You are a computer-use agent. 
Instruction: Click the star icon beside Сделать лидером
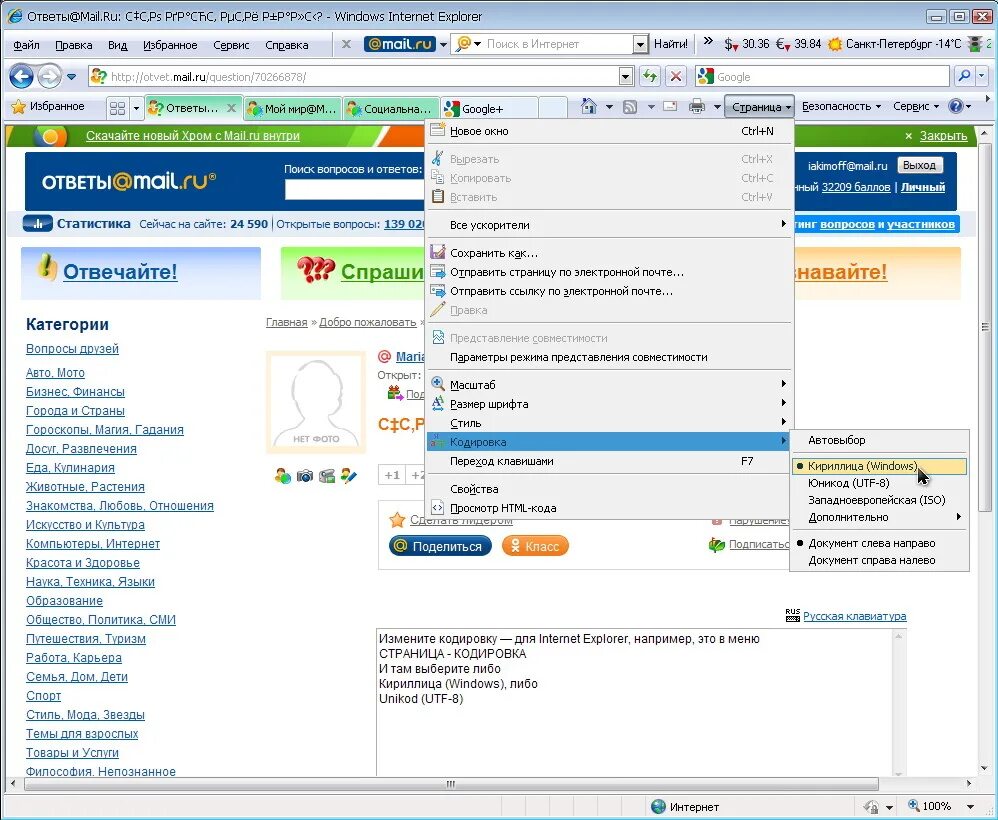(397, 520)
